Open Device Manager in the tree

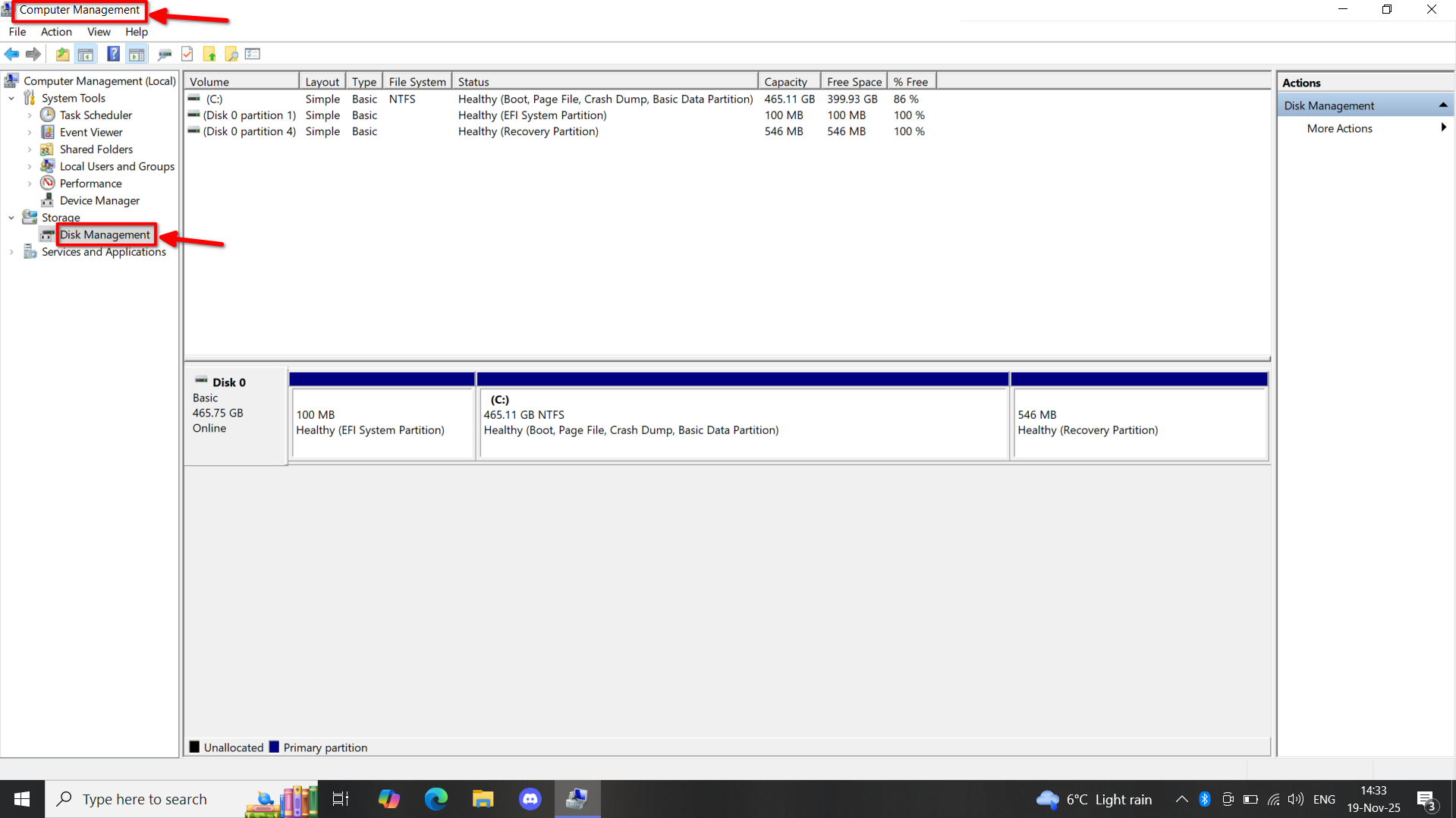(x=99, y=200)
